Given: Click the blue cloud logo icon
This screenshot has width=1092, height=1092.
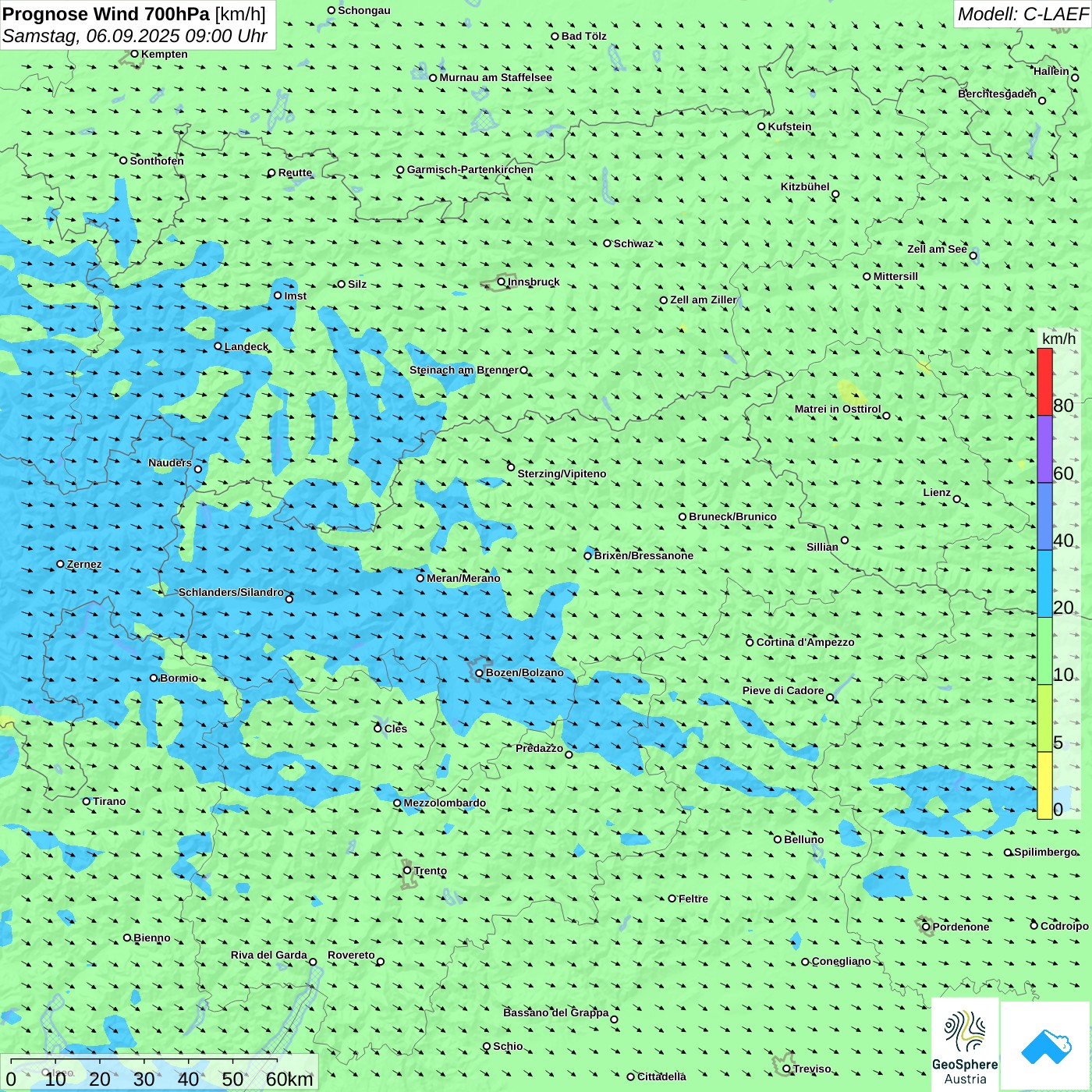Looking at the screenshot, I should point(1046,1046).
